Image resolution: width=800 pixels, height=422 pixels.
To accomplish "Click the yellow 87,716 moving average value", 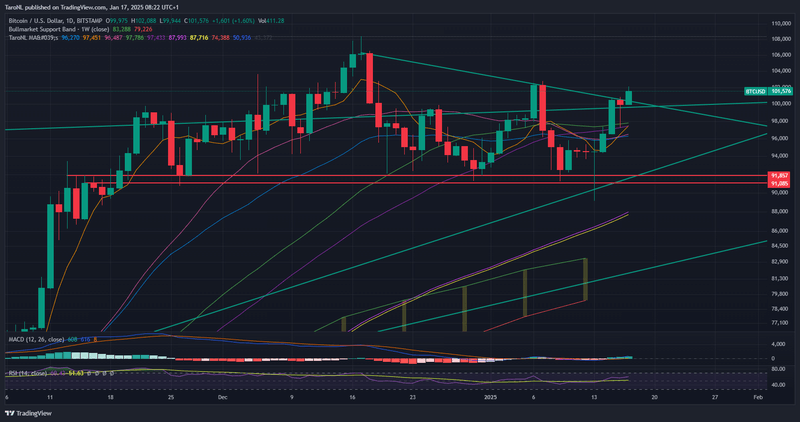I will [x=198, y=38].
